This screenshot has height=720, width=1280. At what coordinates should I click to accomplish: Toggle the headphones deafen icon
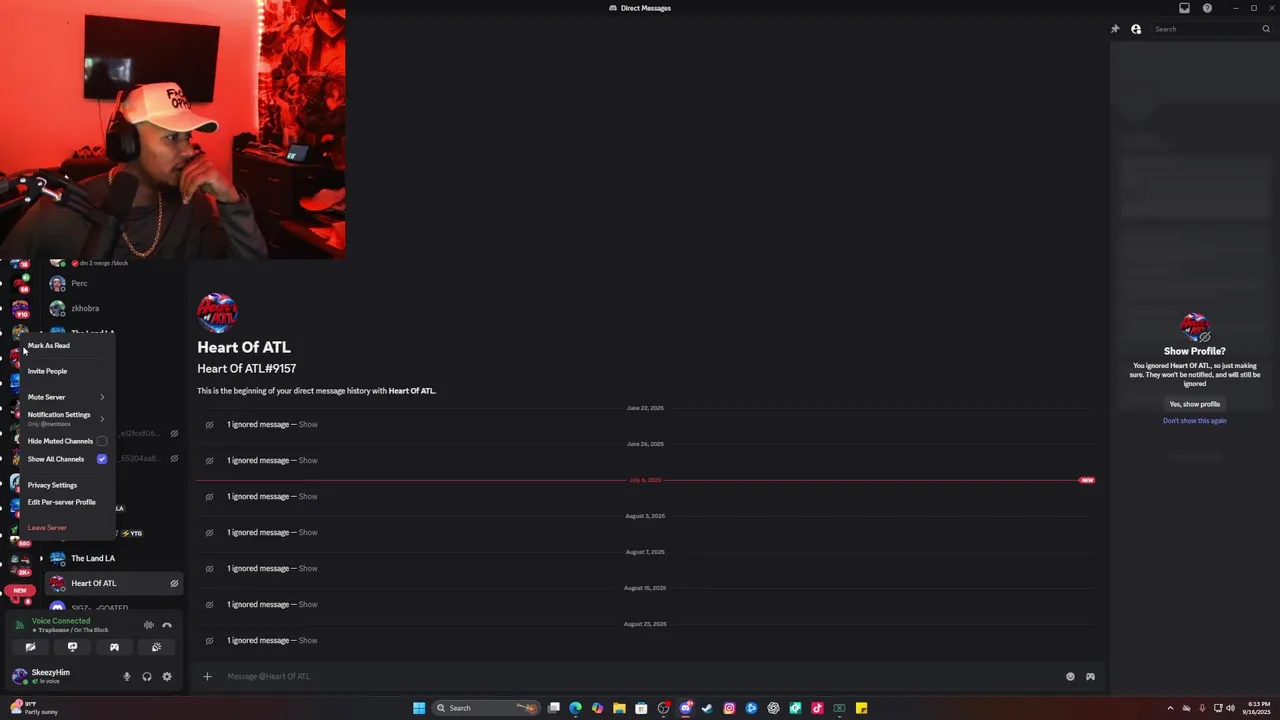(x=147, y=676)
